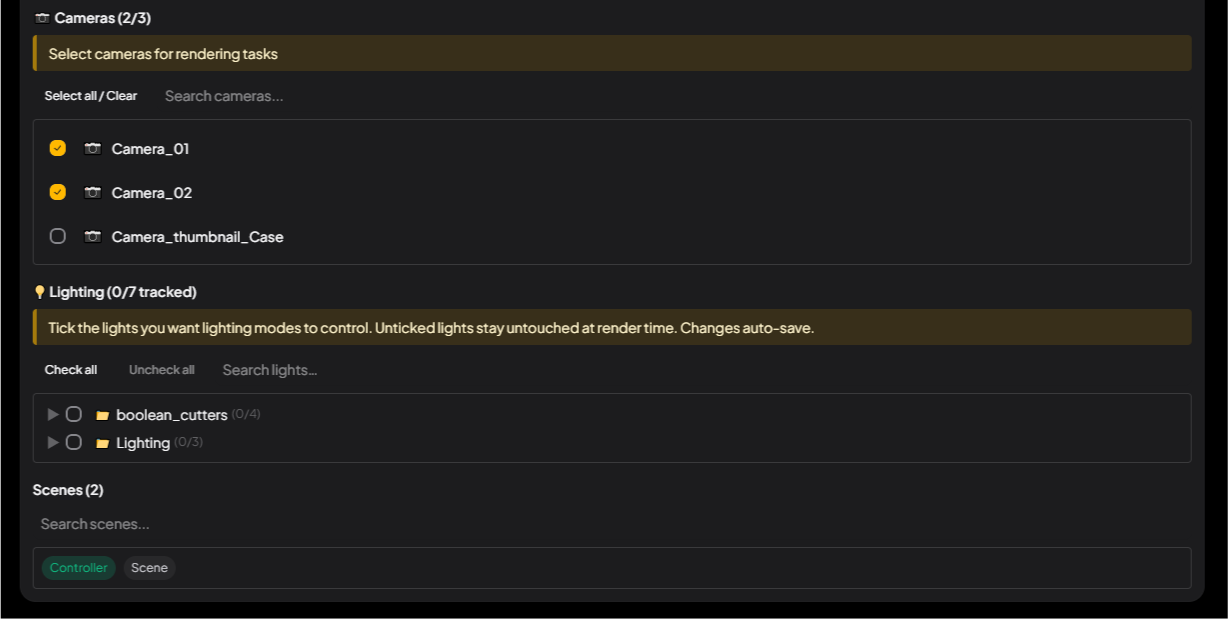The height and width of the screenshot is (619, 1228).
Task: Tick the boolean_cutters group checkbox
Action: [74, 414]
